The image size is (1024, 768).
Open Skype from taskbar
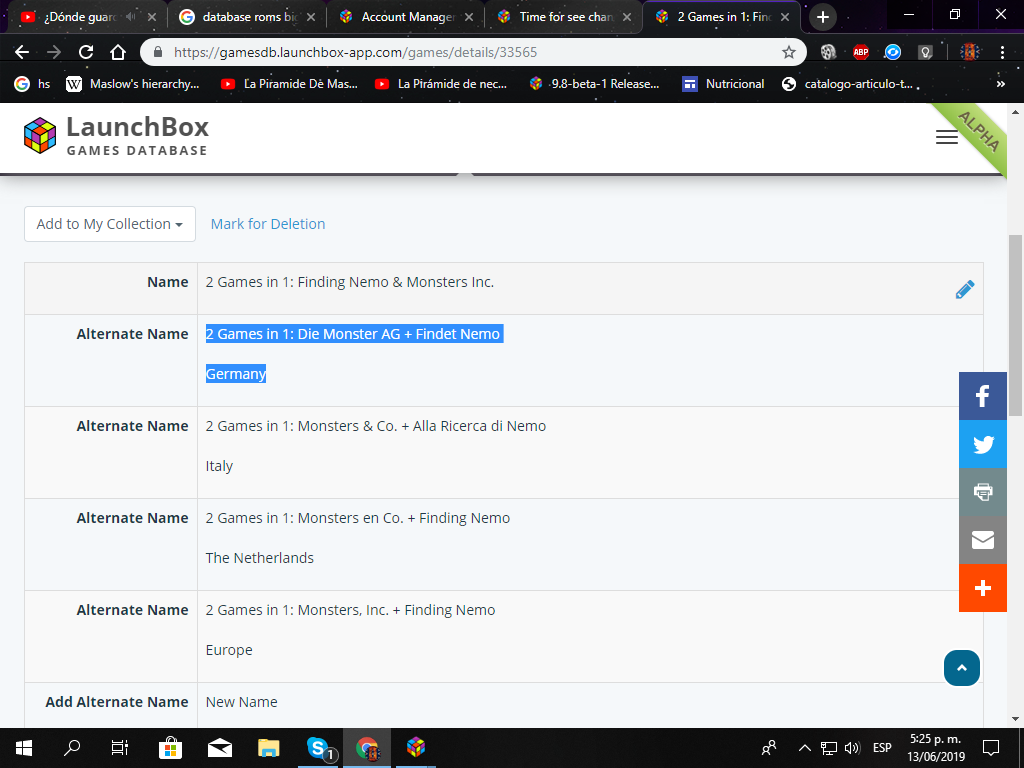click(x=318, y=748)
